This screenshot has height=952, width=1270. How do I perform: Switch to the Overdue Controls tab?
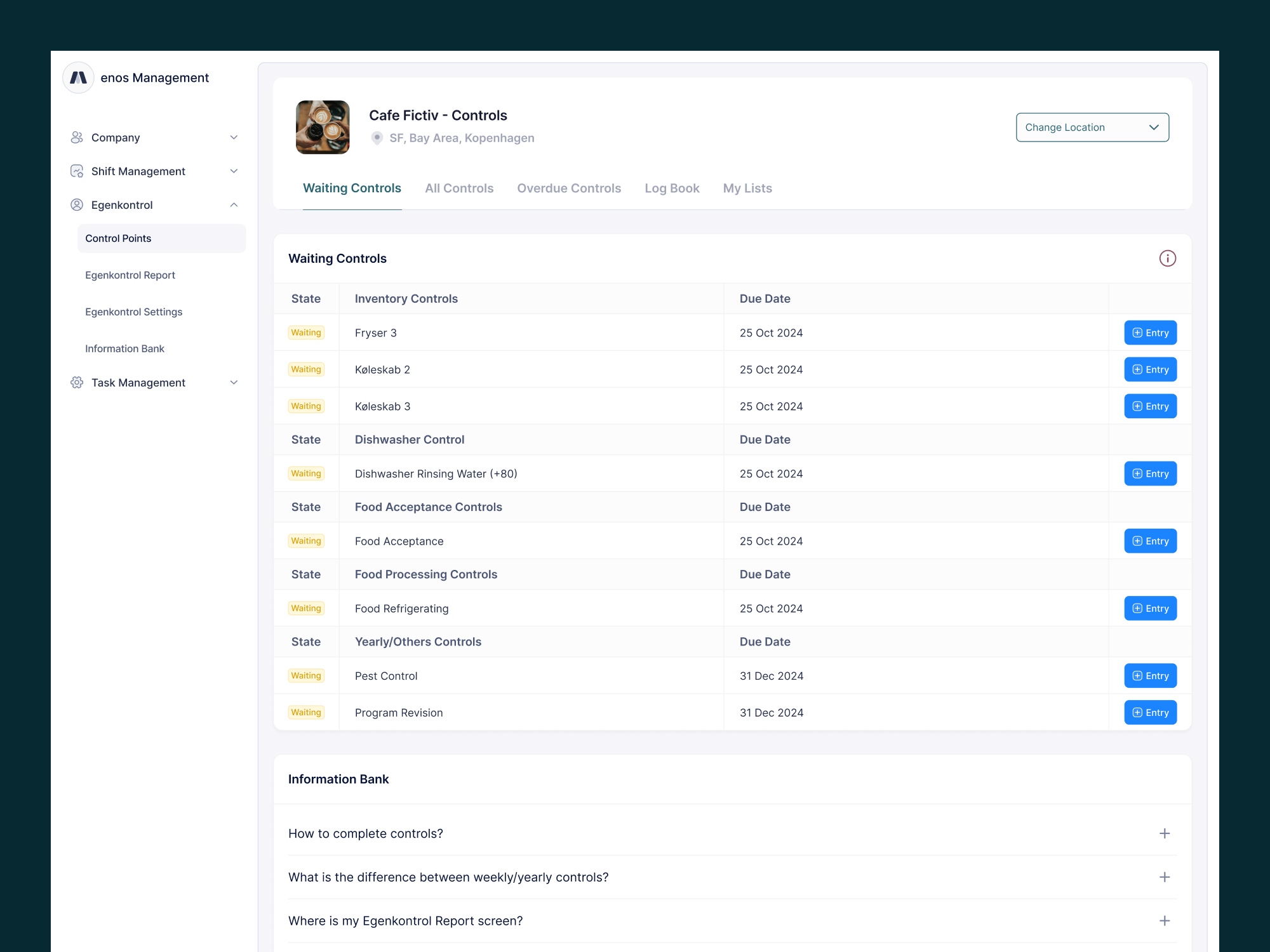pos(568,188)
